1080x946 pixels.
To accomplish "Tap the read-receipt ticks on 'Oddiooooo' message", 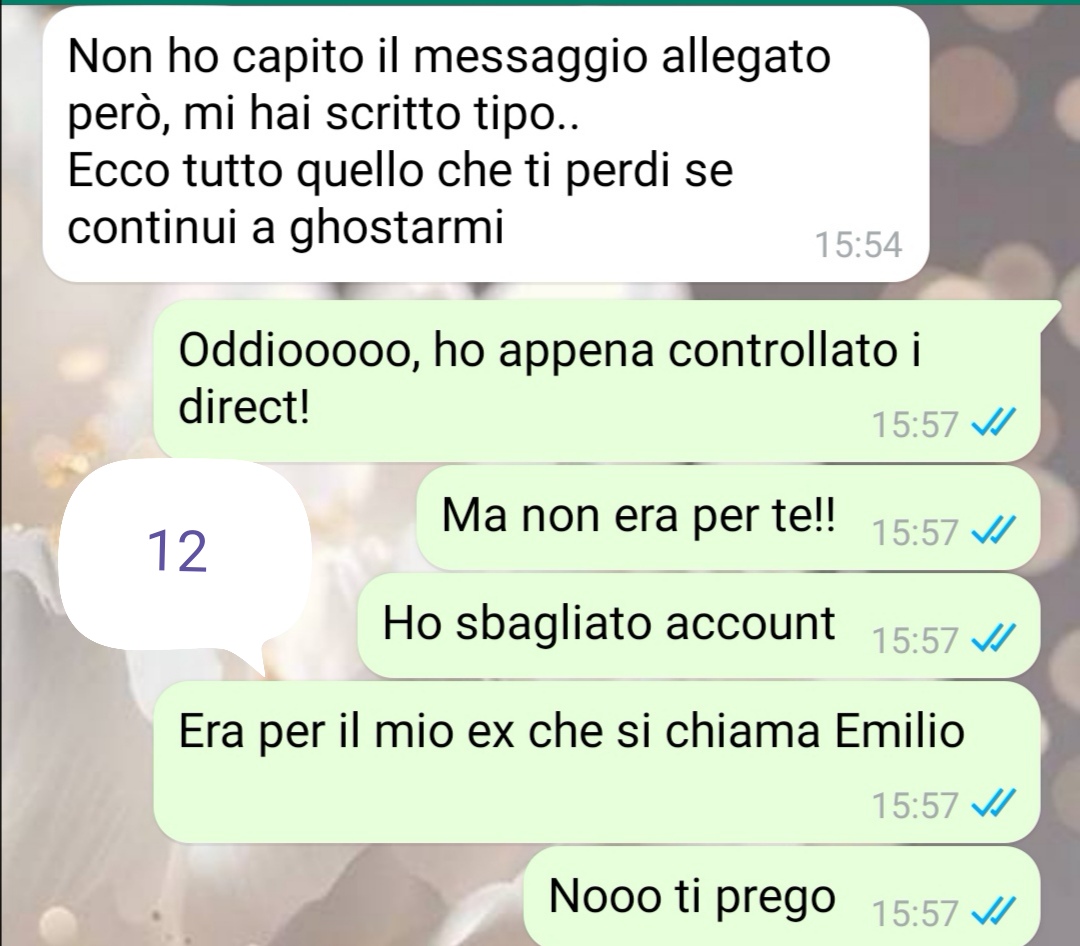I will [x=993, y=424].
